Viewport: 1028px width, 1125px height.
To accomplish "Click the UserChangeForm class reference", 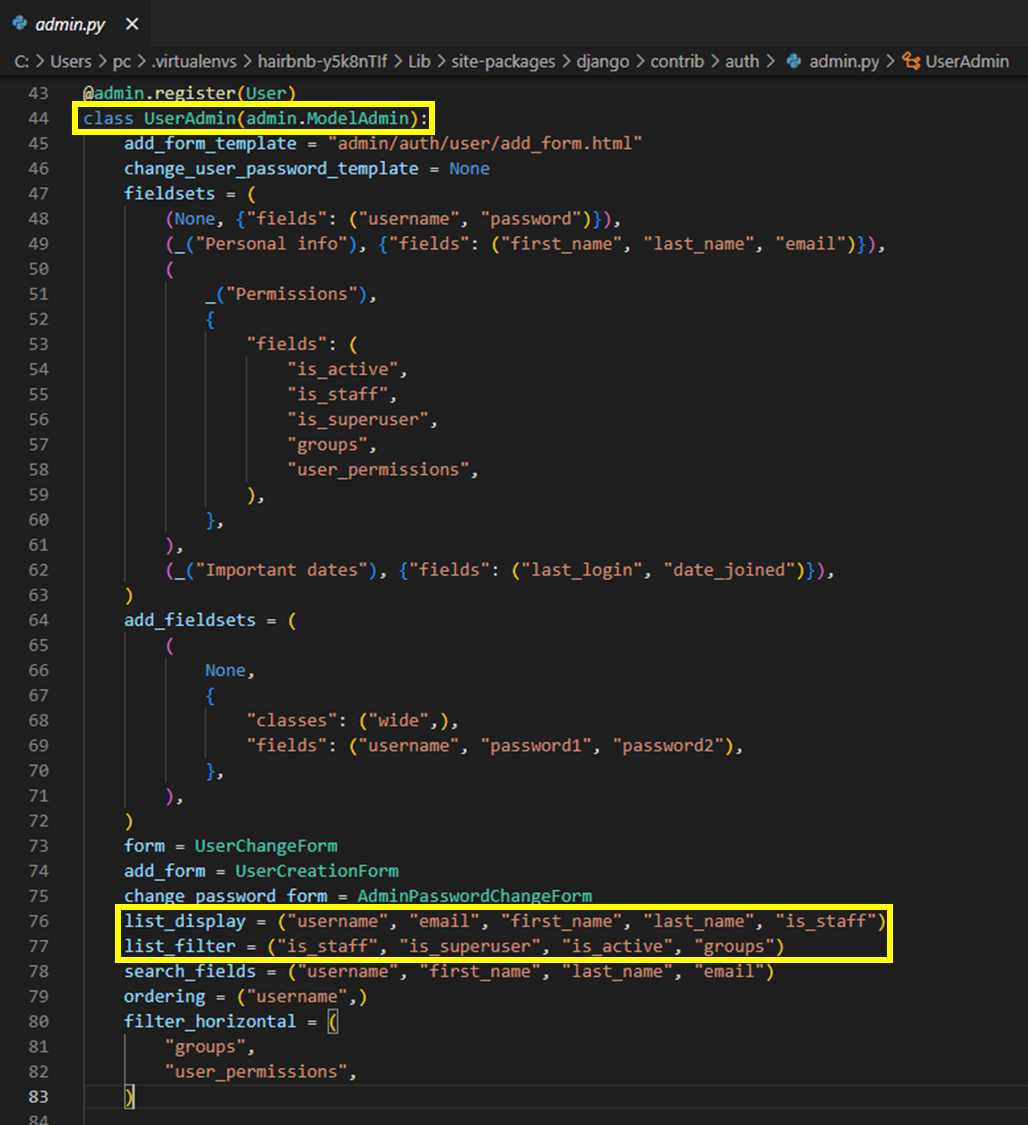I will [266, 847].
